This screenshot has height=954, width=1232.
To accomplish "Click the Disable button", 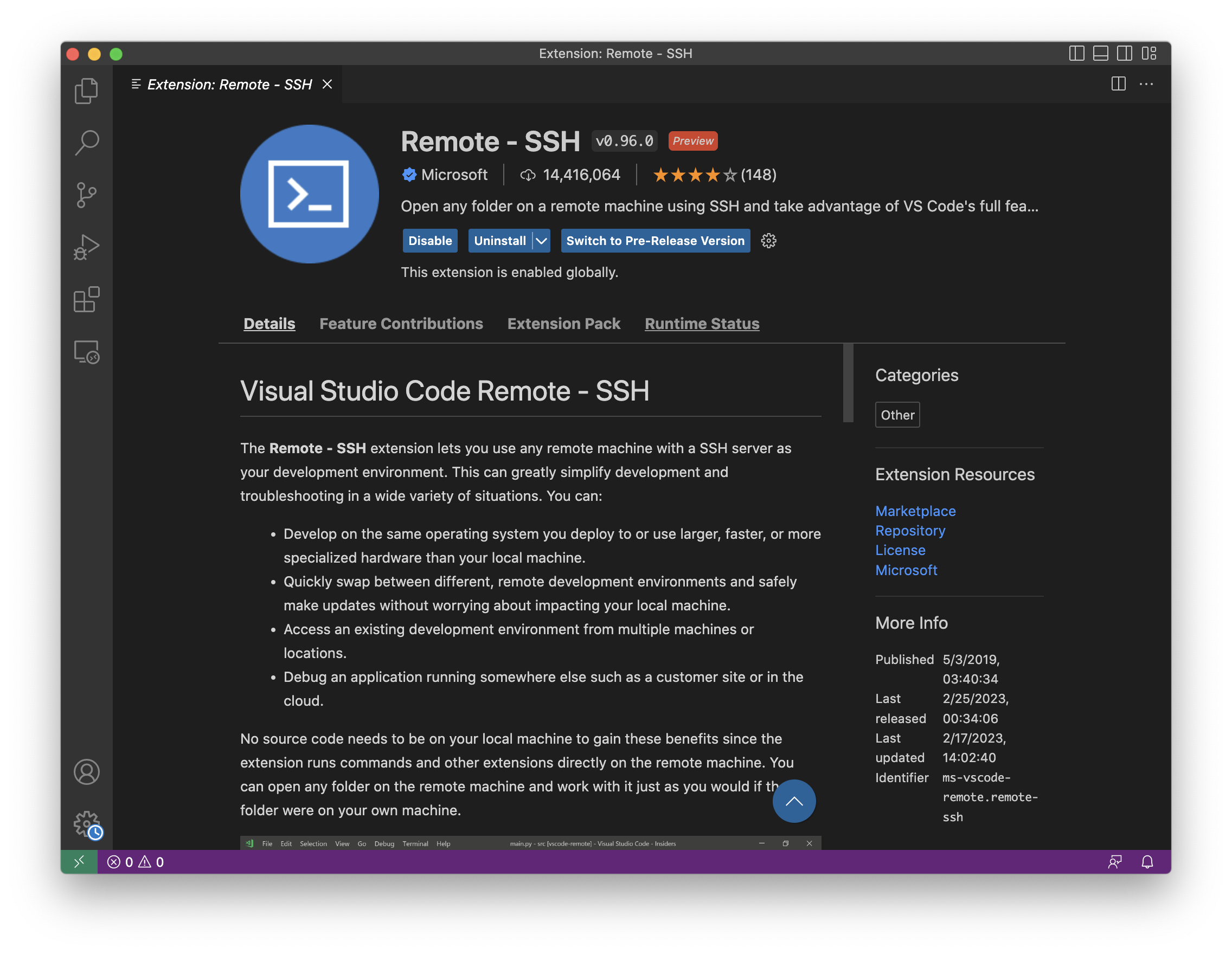I will click(x=430, y=241).
